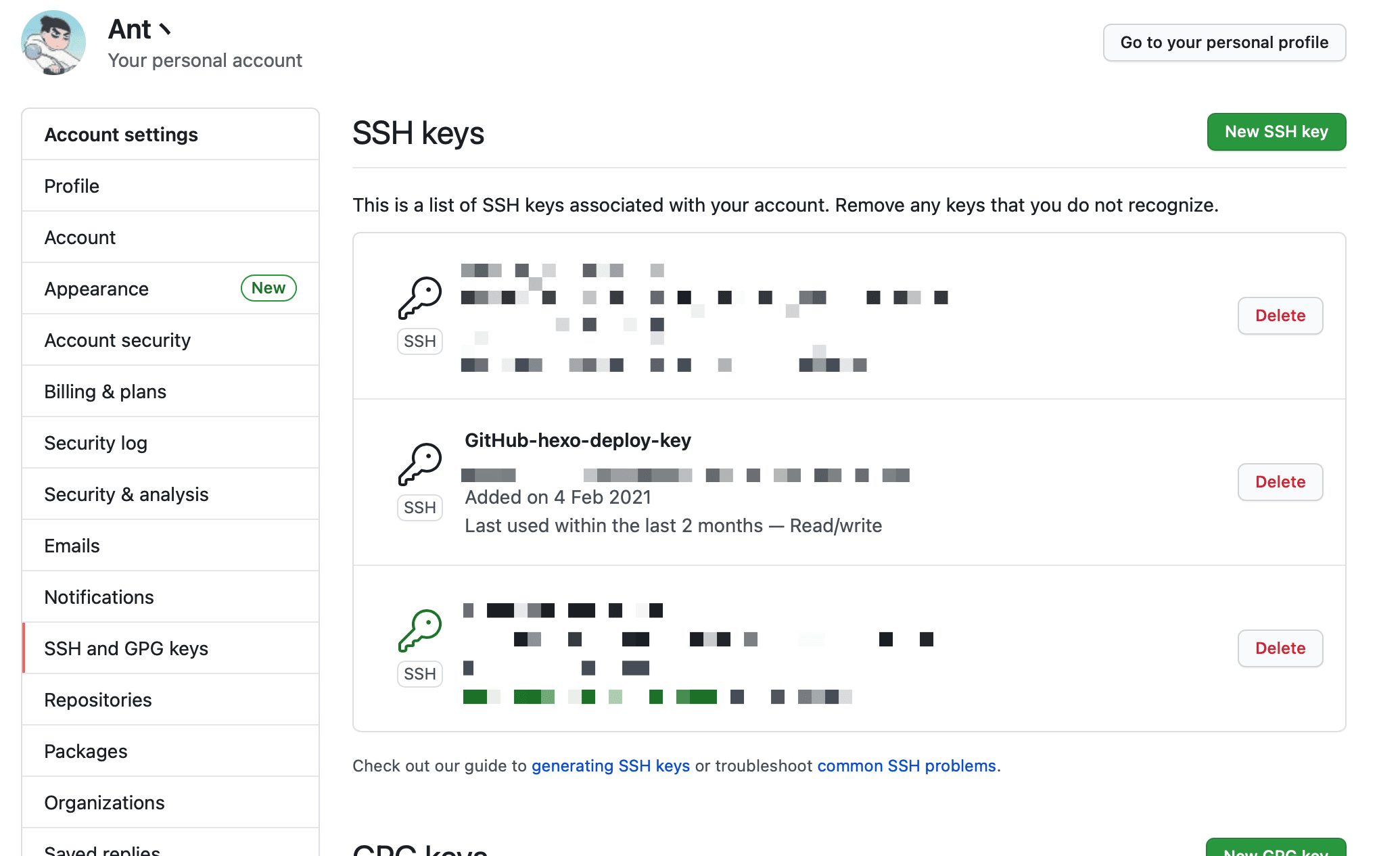This screenshot has height=856, width=1400.
Task: Click the key icon of the first SSH entry
Action: pyautogui.click(x=420, y=298)
